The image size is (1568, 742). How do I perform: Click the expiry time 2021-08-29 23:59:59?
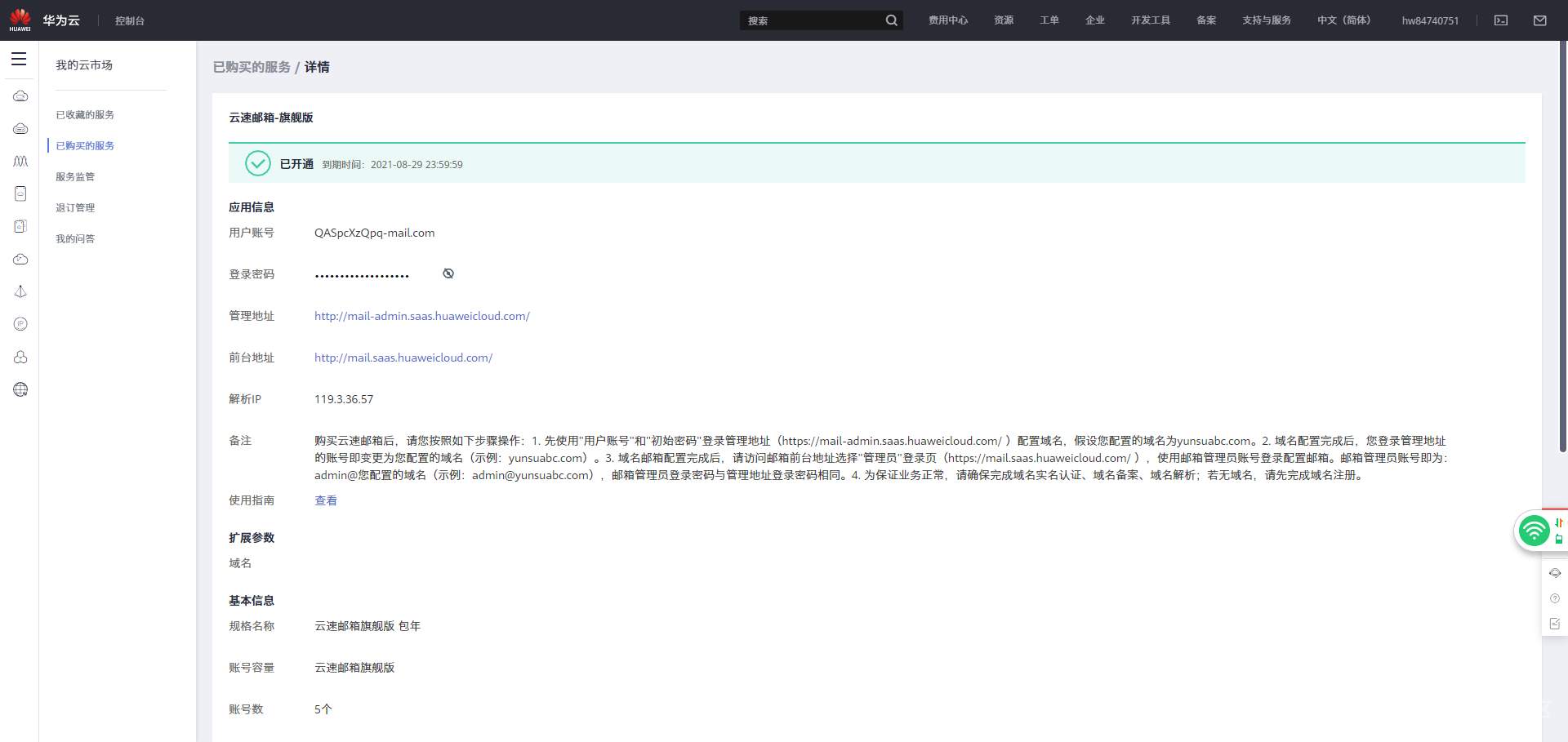coord(416,164)
